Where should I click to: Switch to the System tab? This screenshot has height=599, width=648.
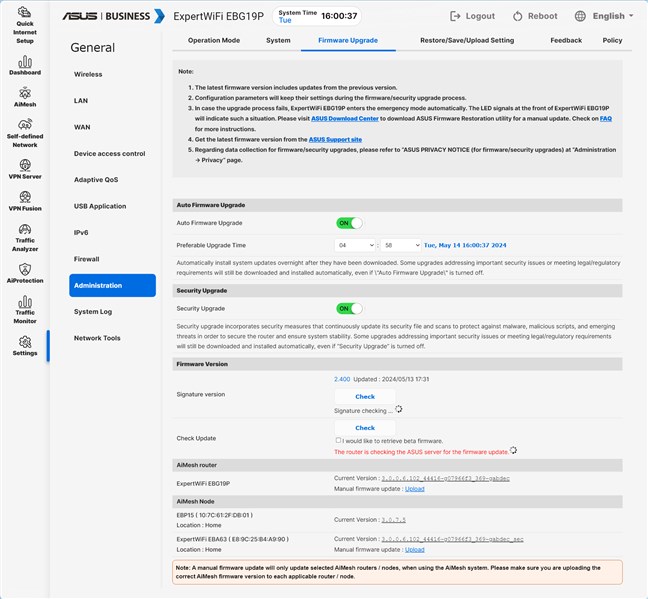point(278,41)
